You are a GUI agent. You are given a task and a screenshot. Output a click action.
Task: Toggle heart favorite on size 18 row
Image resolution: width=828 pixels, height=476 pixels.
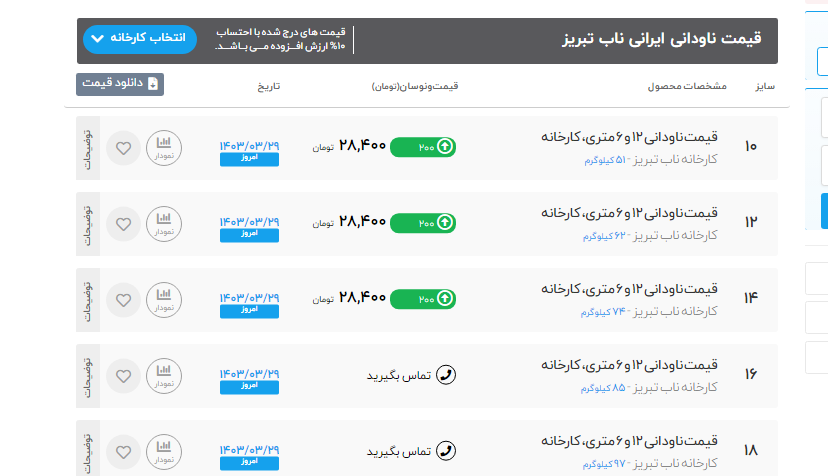pyautogui.click(x=123, y=451)
